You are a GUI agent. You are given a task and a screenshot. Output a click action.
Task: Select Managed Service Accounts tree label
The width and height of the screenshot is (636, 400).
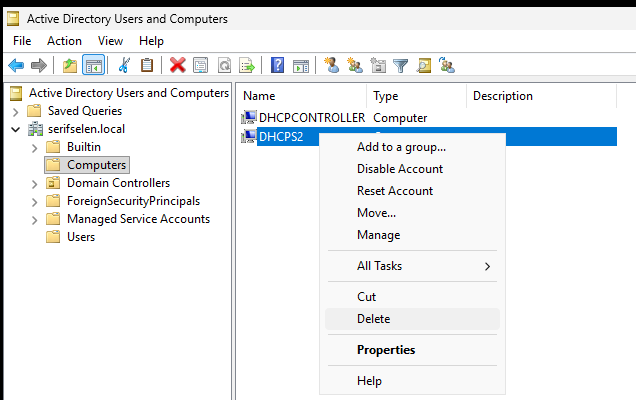tap(138, 219)
